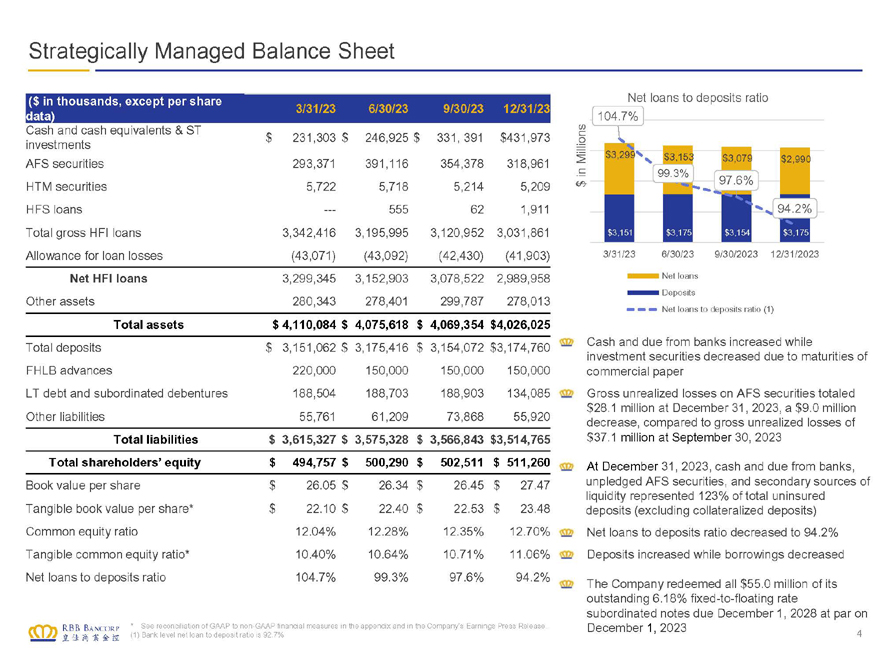Click the blue Deposits legend swatch
Screen dimensions: 880x660
pos(642,292)
